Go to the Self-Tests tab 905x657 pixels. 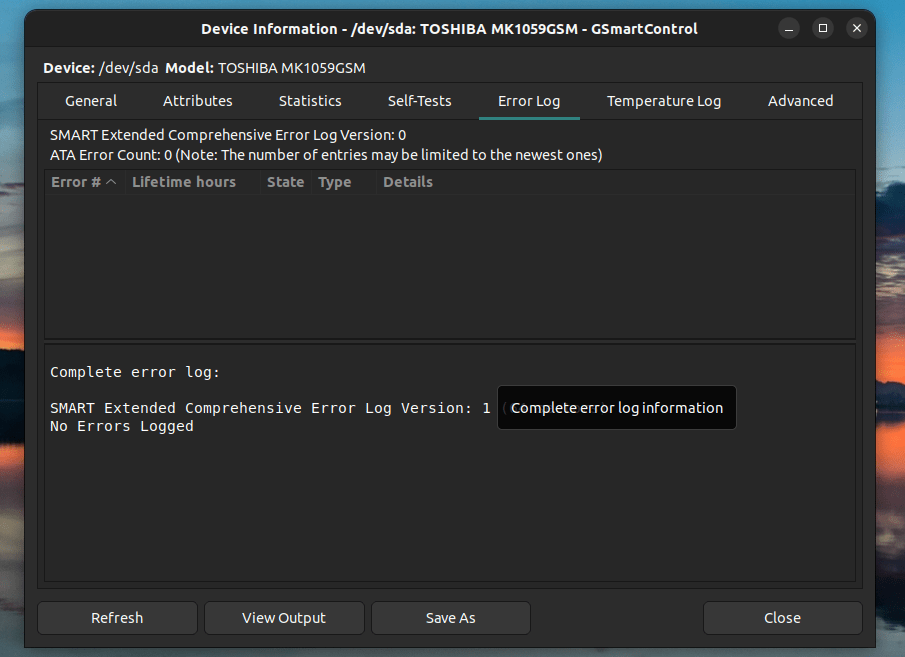tap(419, 101)
